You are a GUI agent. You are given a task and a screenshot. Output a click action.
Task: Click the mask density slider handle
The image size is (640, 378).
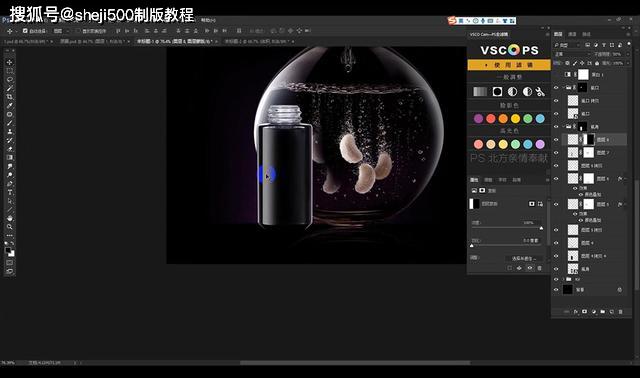tap(541, 228)
